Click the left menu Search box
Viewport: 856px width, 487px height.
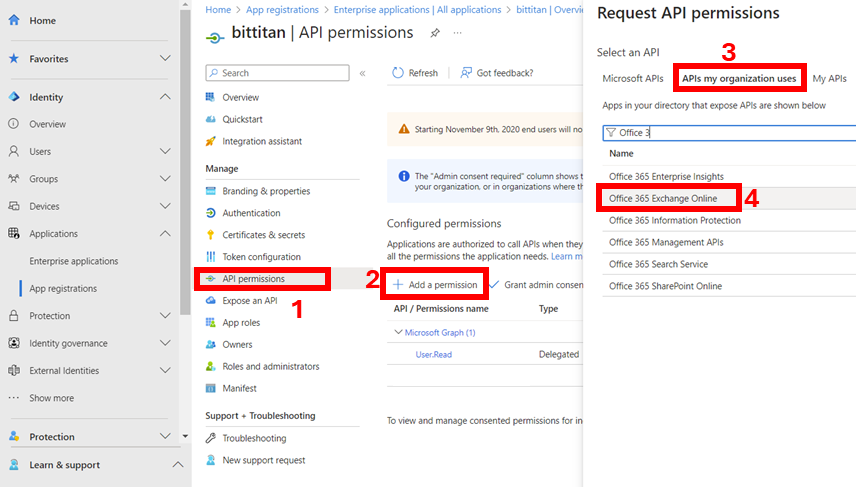point(277,73)
